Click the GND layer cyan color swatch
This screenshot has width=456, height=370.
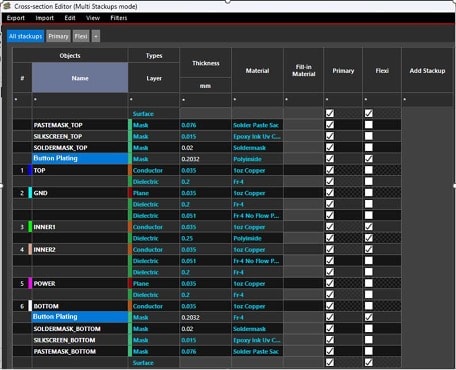coord(30,193)
